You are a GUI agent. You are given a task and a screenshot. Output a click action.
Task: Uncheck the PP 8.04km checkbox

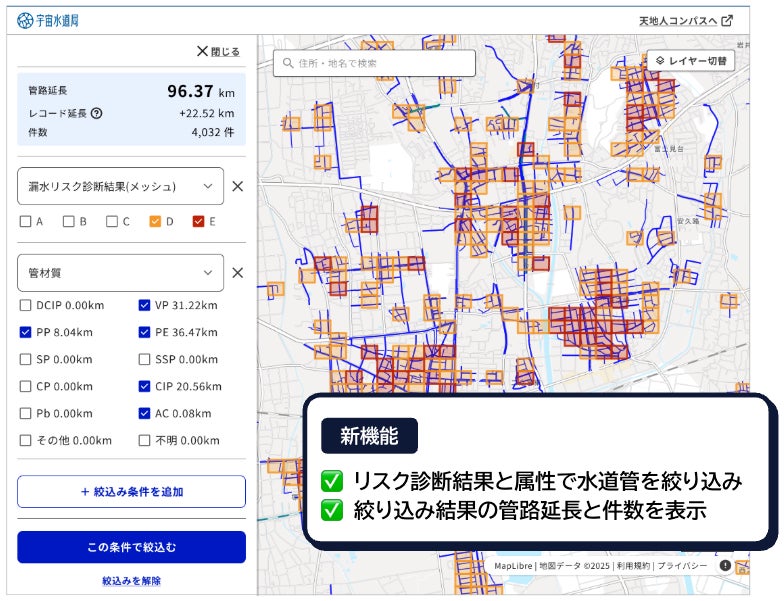25,332
